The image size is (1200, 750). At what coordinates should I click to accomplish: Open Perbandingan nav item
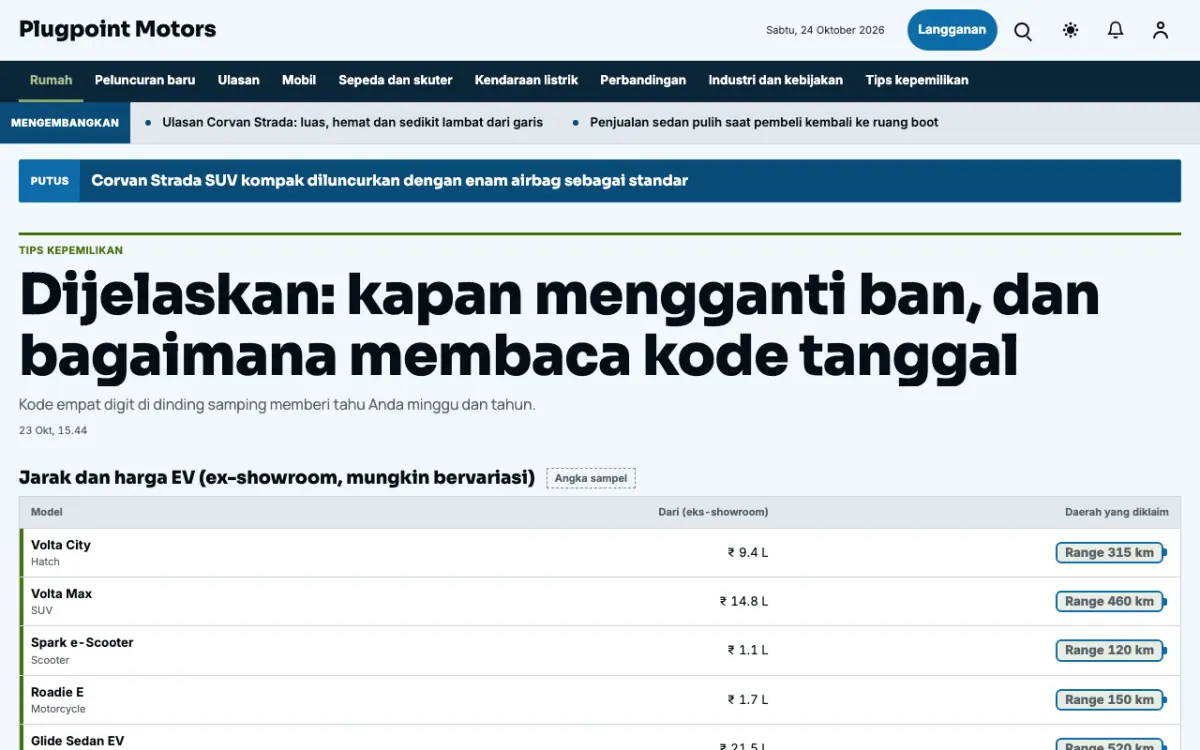pyautogui.click(x=643, y=80)
